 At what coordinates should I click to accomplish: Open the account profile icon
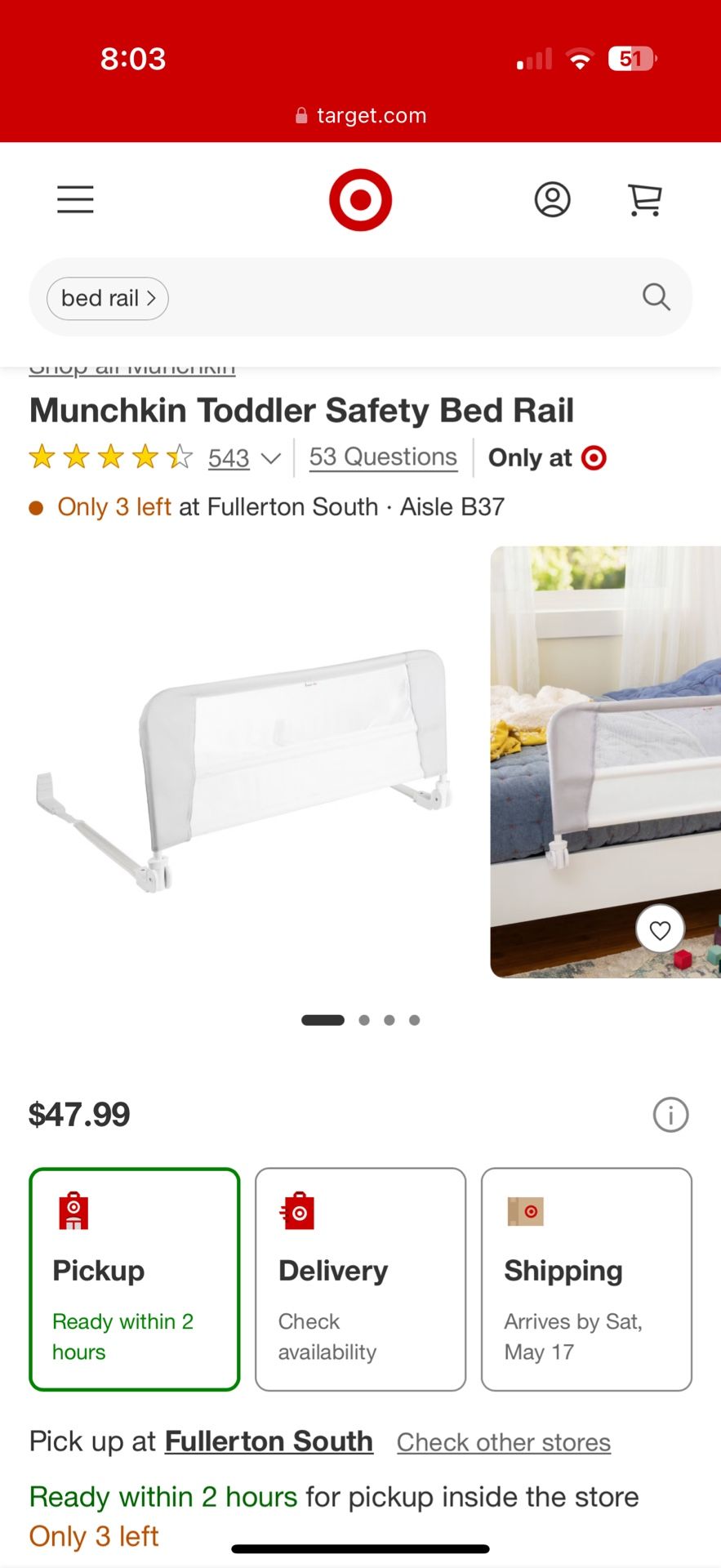tap(552, 199)
